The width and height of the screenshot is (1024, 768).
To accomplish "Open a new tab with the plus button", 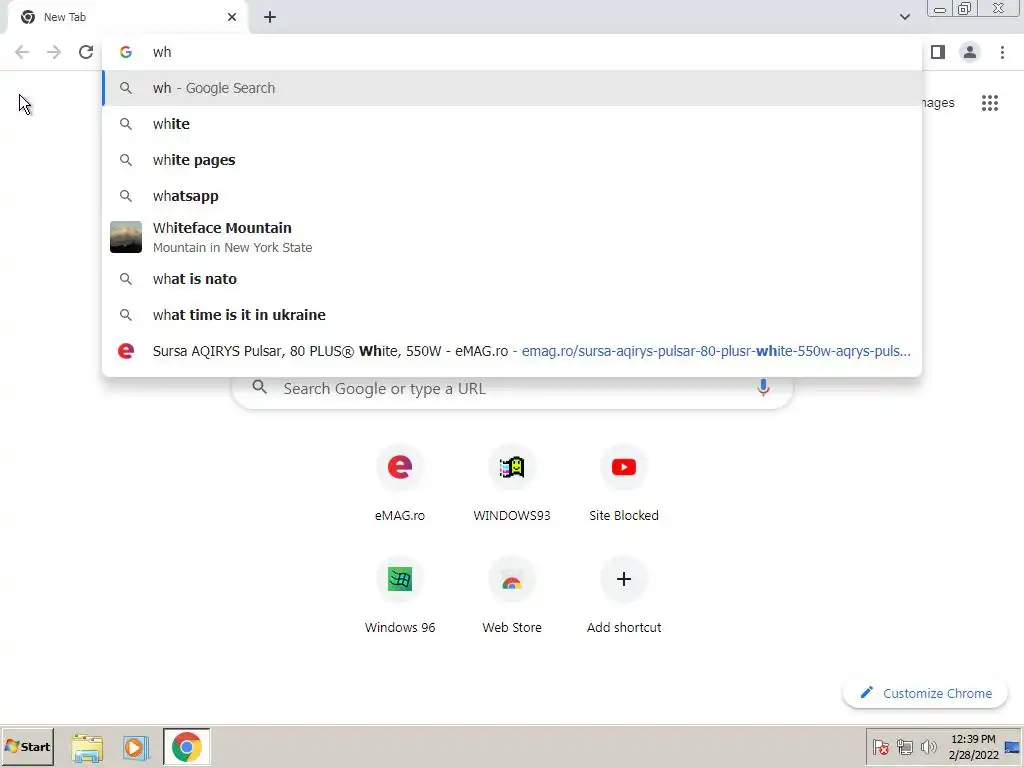I will tap(270, 17).
